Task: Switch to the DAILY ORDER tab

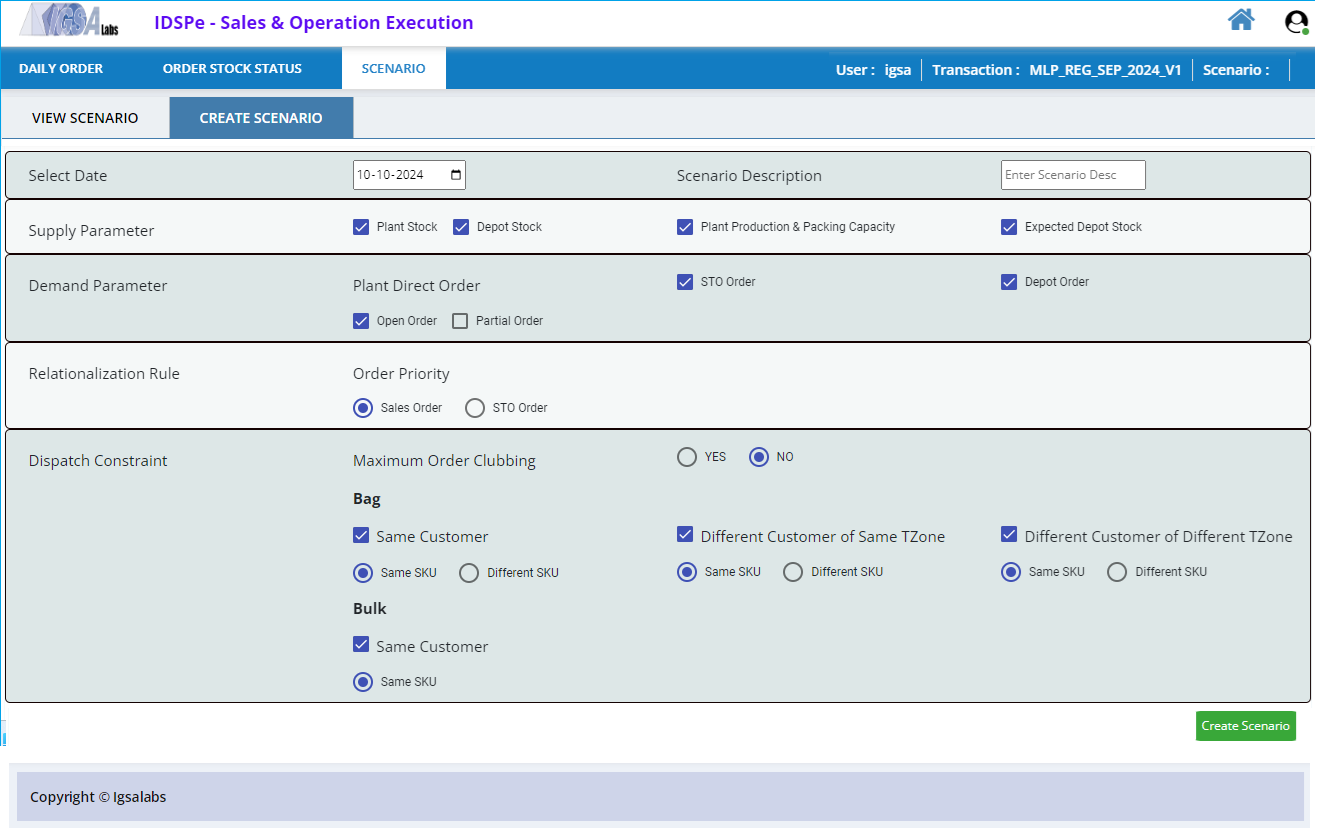Action: [61, 69]
